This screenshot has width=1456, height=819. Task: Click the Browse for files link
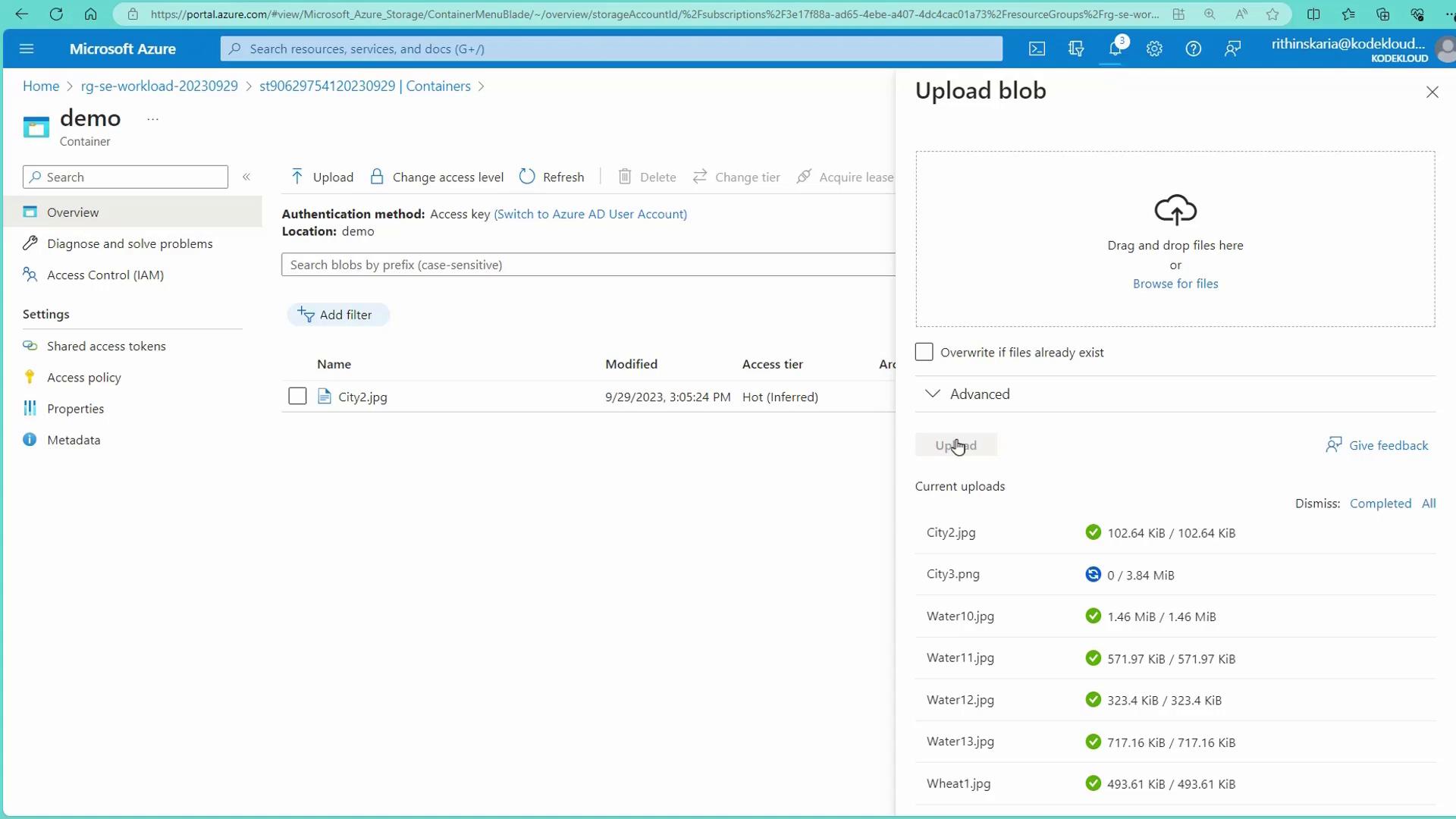tap(1175, 284)
